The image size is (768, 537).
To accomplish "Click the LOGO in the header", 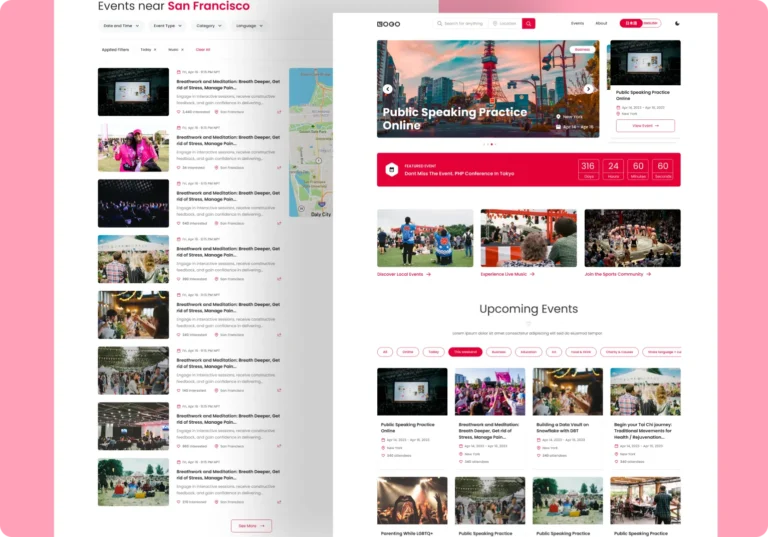I will click(x=388, y=23).
